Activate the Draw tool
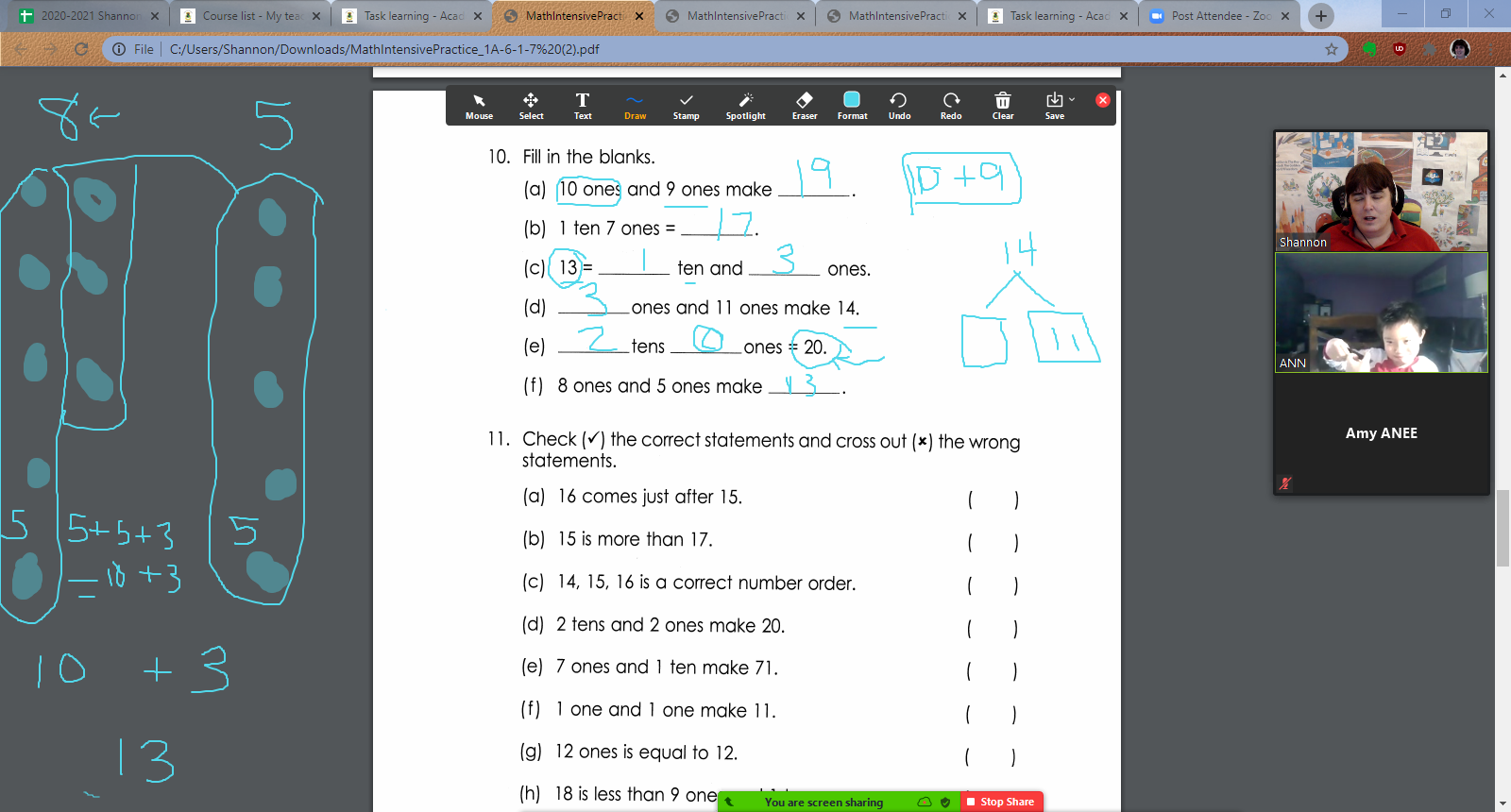Image resolution: width=1511 pixels, height=812 pixels. [x=635, y=107]
